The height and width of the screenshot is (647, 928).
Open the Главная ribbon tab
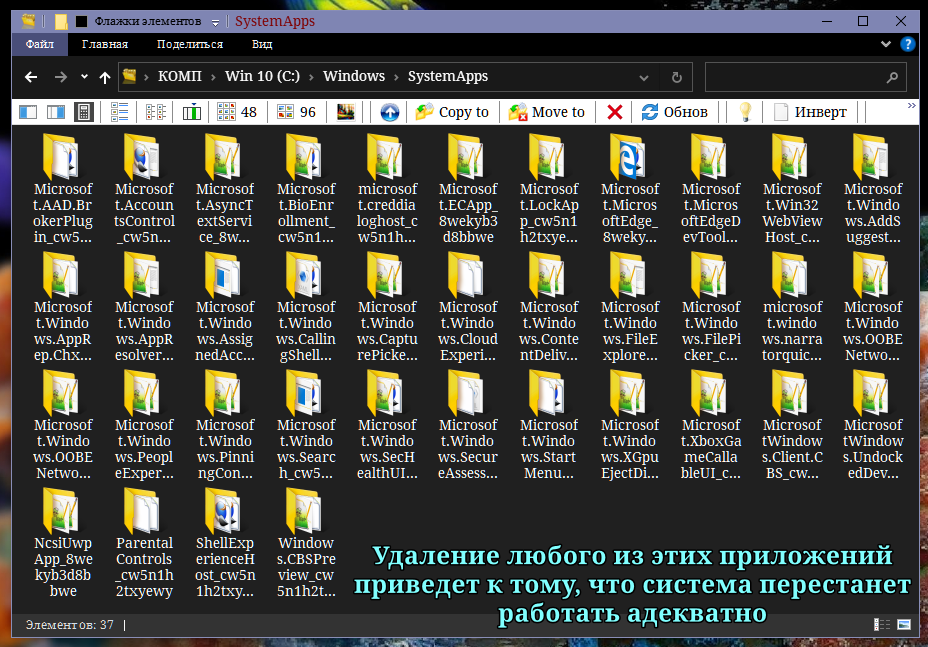[105, 44]
